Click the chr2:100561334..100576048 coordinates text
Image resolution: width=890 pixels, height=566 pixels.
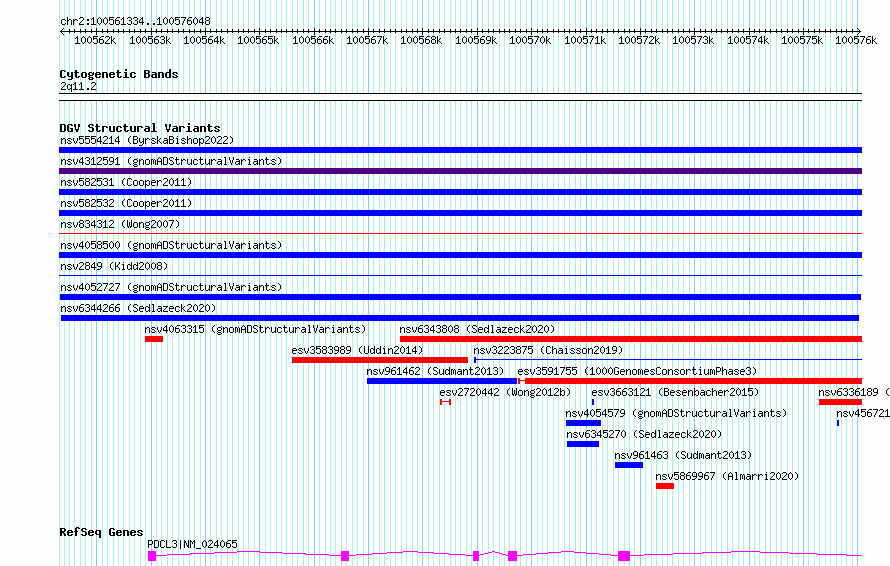tap(135, 21)
